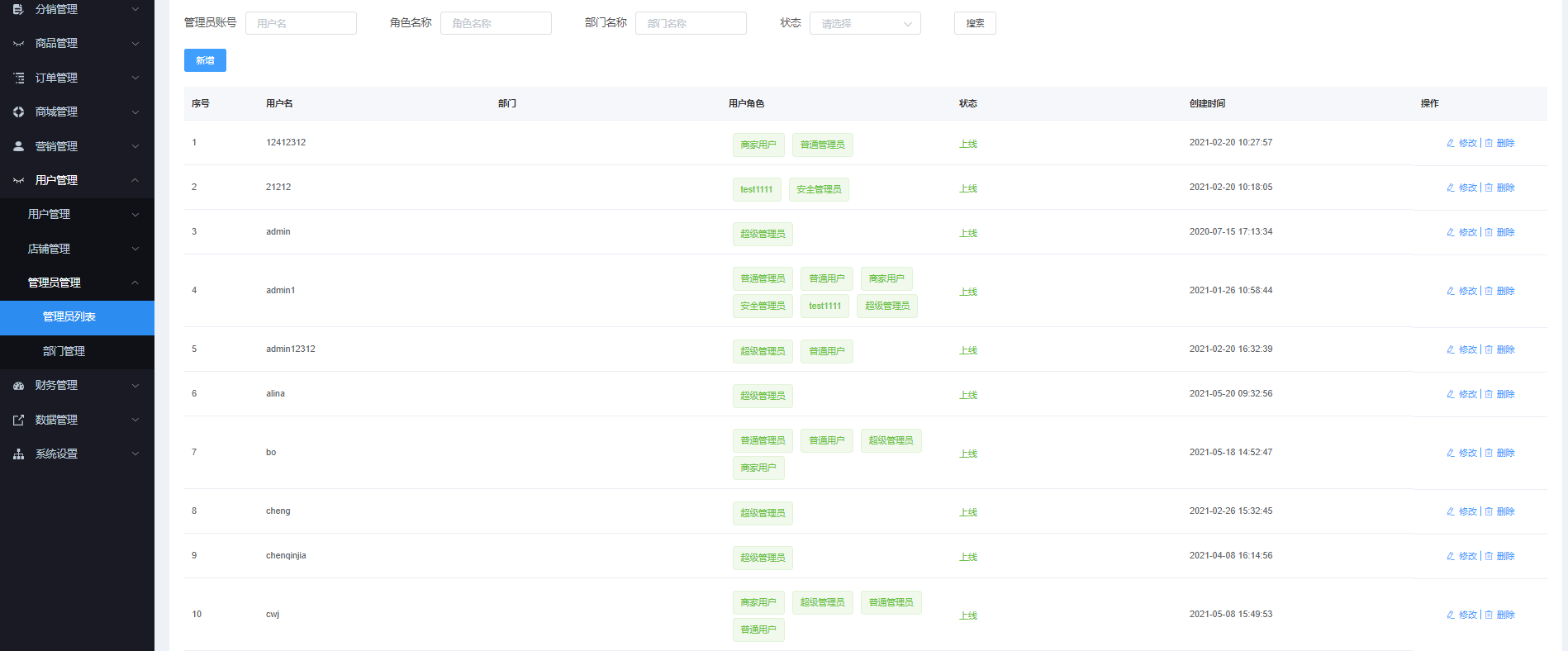The width and height of the screenshot is (1568, 651).
Task: Click the 部门名称 input field
Action: [691, 23]
